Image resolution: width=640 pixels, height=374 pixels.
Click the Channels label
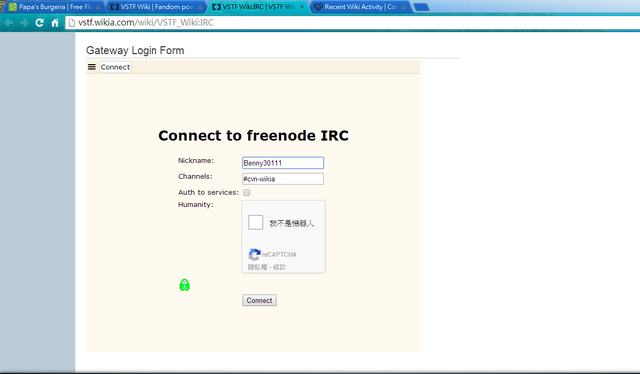[x=195, y=176]
